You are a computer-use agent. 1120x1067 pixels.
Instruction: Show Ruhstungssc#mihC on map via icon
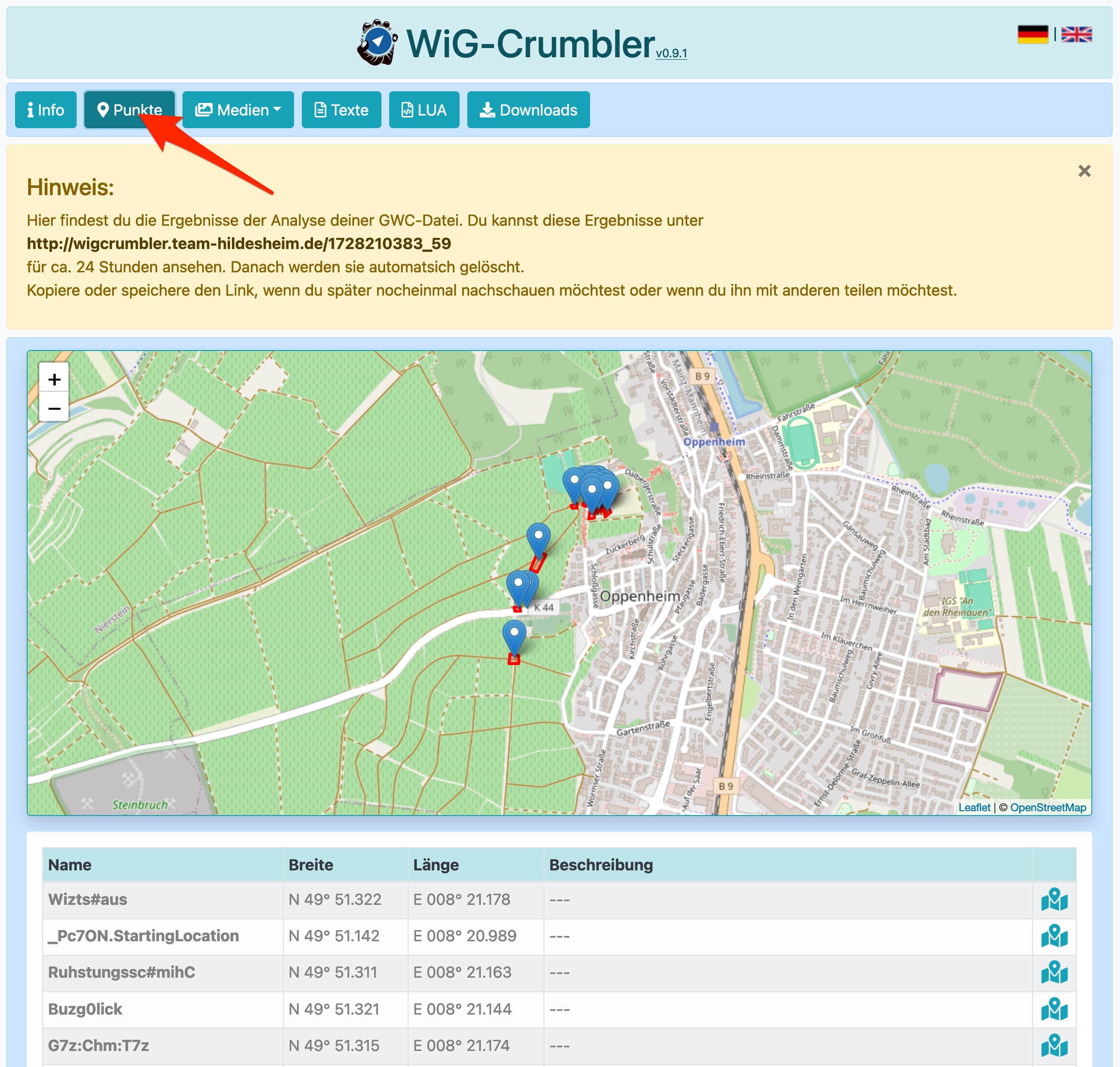click(x=1054, y=973)
